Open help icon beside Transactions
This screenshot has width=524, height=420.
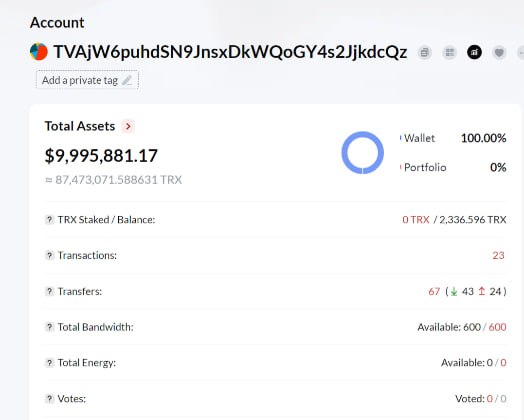(49, 256)
